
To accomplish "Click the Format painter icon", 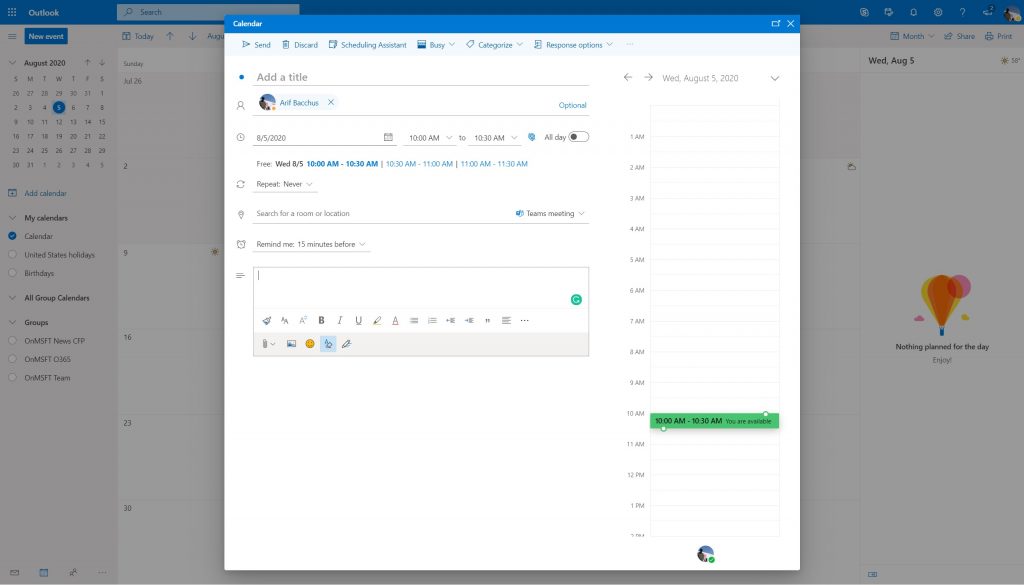I will click(x=266, y=321).
